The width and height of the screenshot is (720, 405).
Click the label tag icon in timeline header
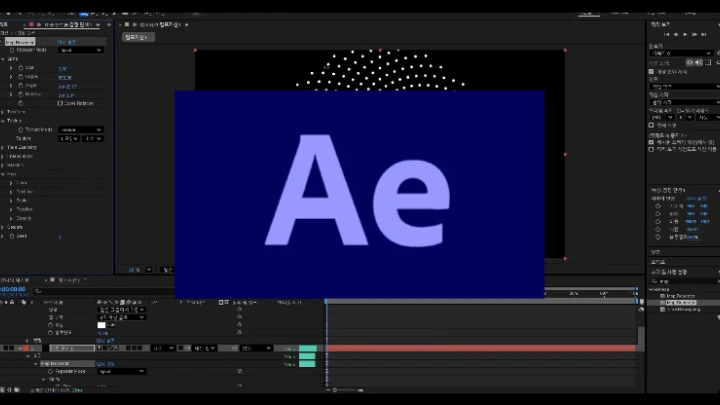24,302
